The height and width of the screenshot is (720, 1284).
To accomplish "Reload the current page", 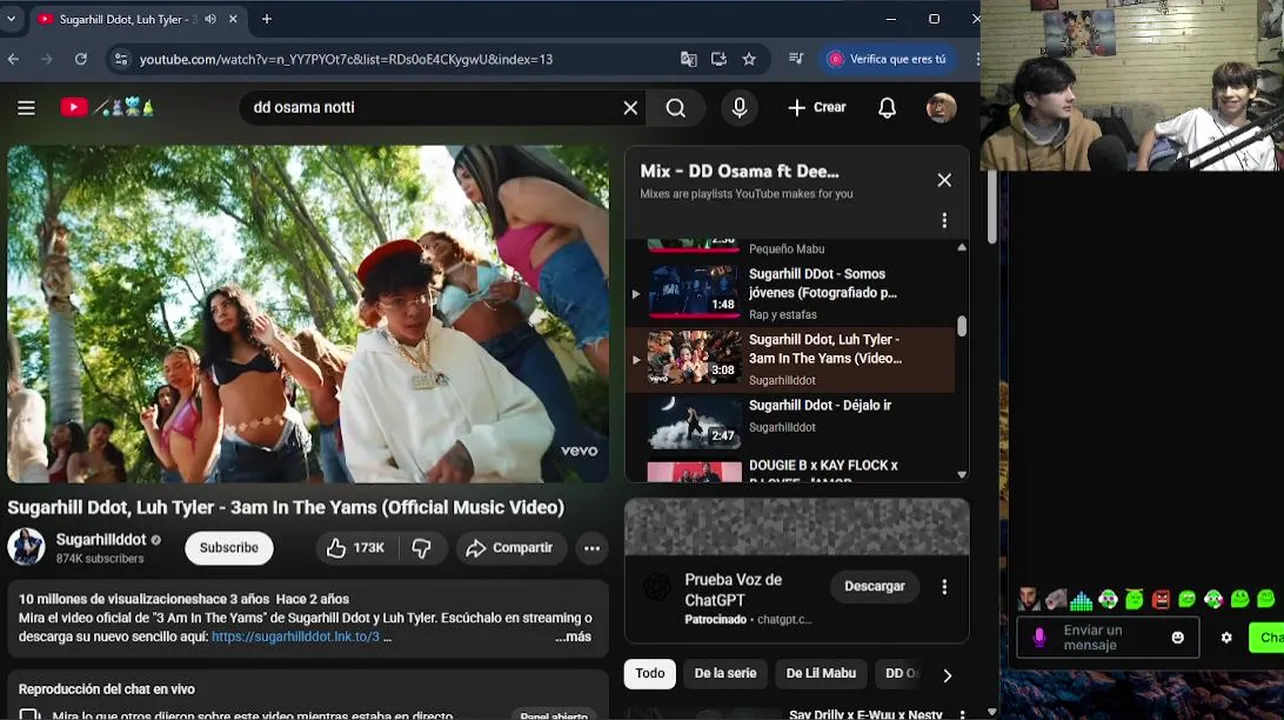I will click(x=81, y=59).
